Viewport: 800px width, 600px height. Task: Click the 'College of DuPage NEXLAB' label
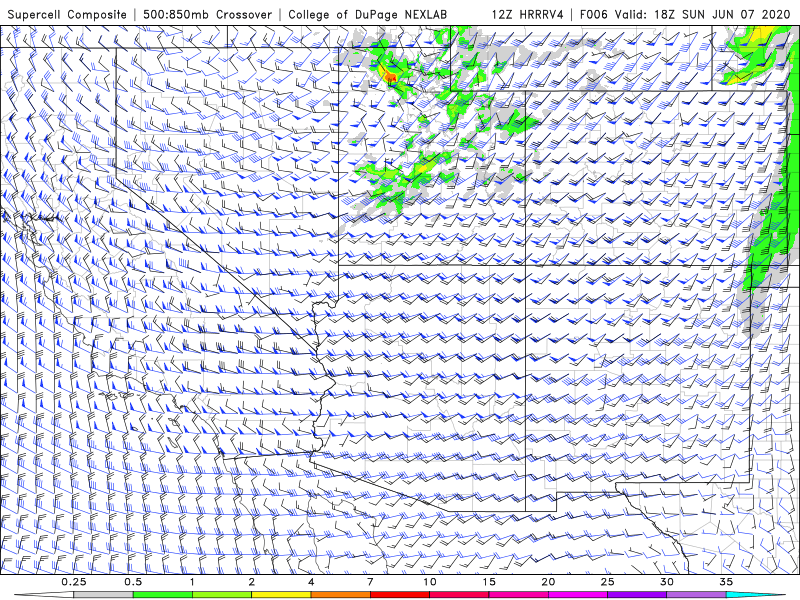[367, 14]
